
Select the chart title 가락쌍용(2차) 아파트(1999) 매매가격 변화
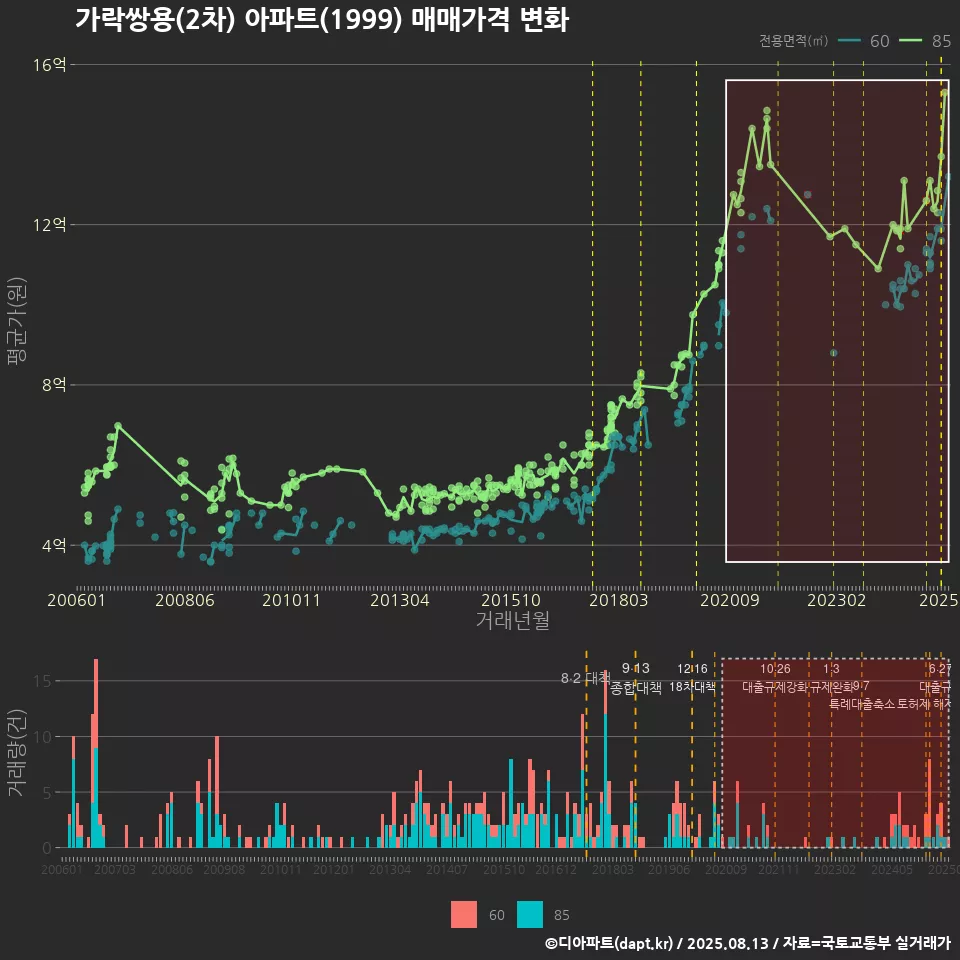tap(322, 19)
